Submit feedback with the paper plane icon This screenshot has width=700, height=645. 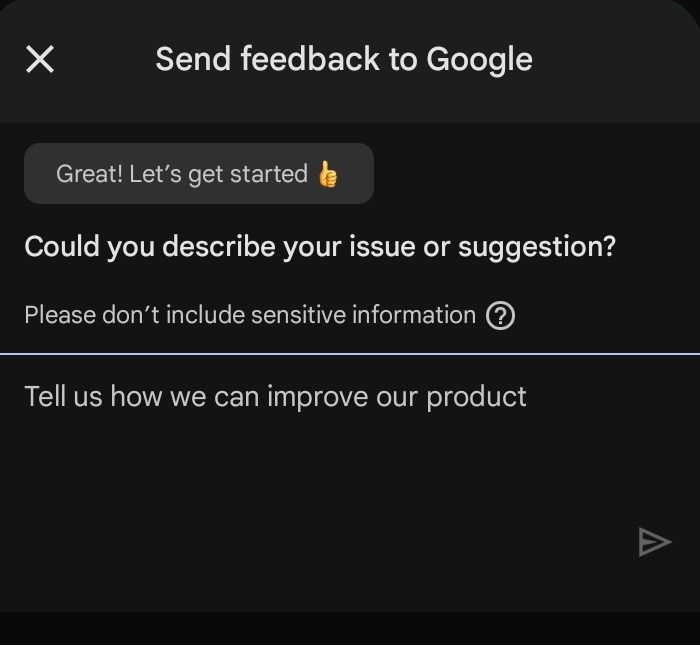654,542
